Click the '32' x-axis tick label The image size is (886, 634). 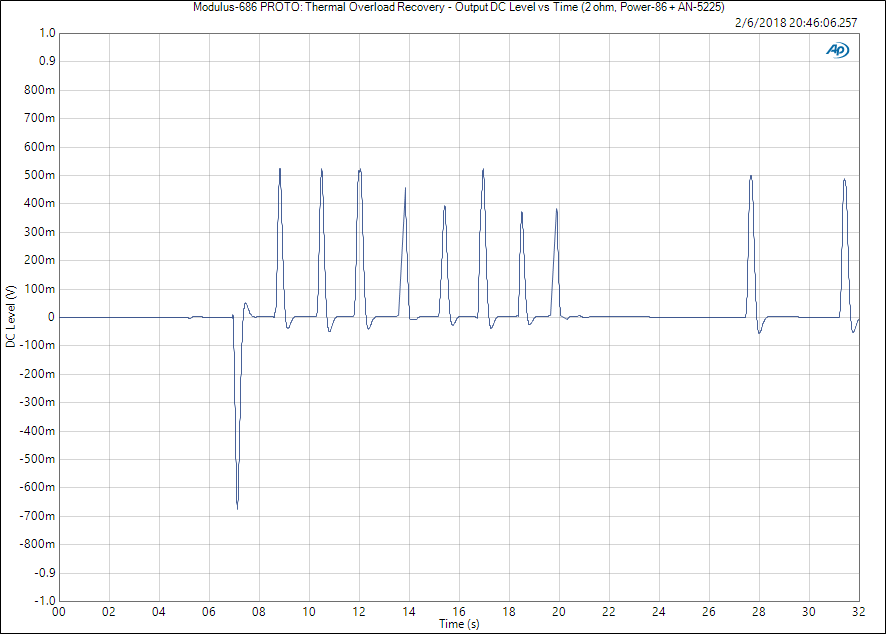coord(859,611)
